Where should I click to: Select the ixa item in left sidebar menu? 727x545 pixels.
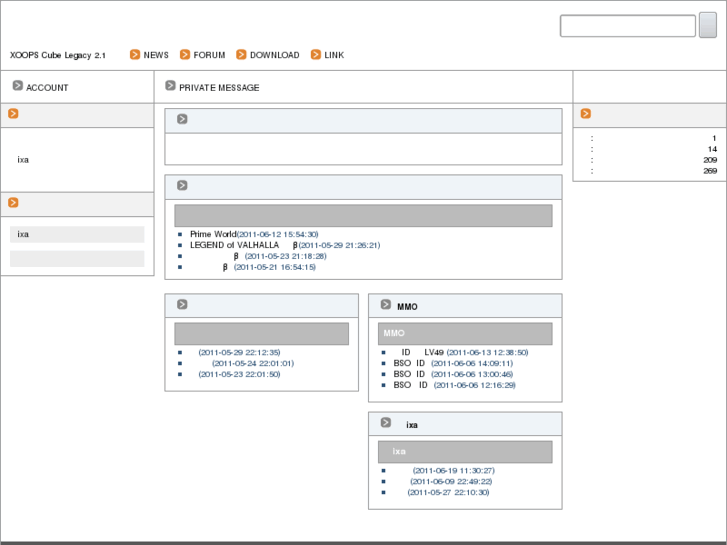coord(77,234)
